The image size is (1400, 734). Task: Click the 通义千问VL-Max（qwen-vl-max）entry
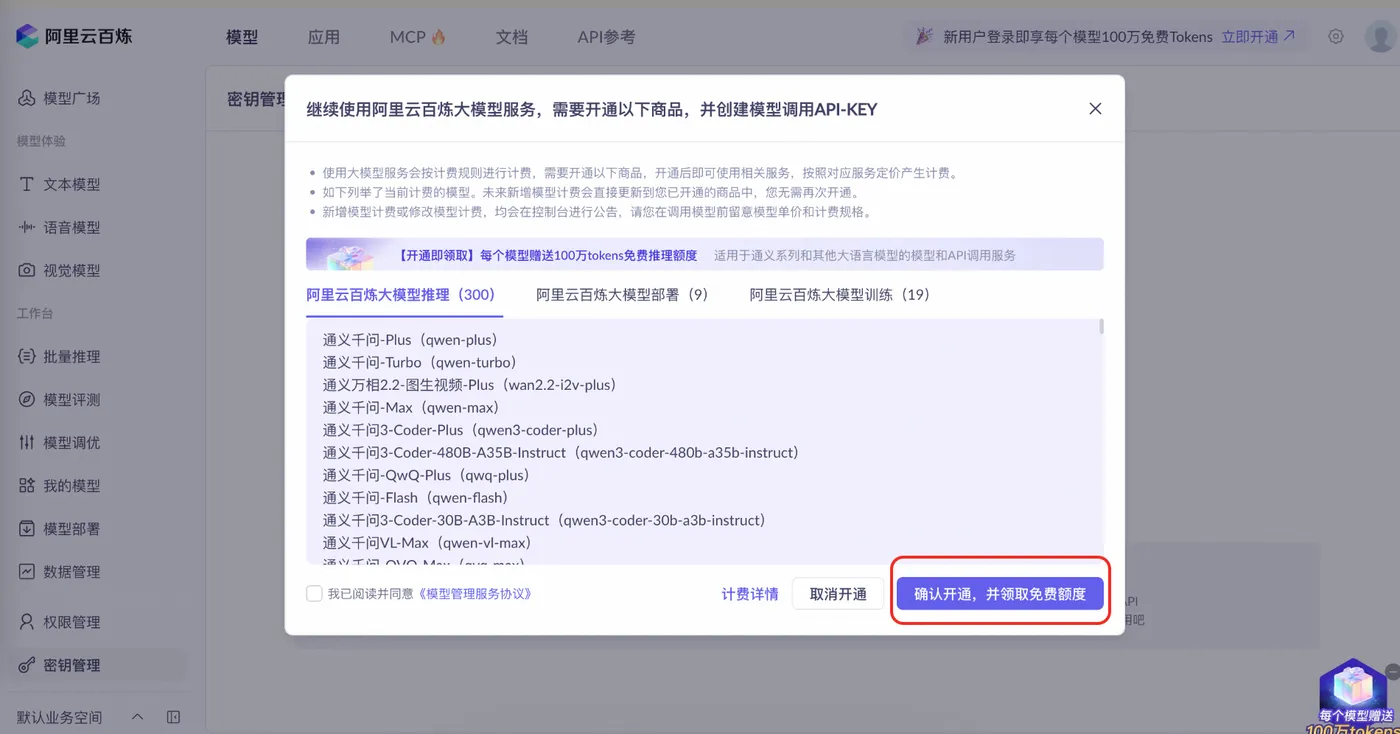tap(427, 543)
